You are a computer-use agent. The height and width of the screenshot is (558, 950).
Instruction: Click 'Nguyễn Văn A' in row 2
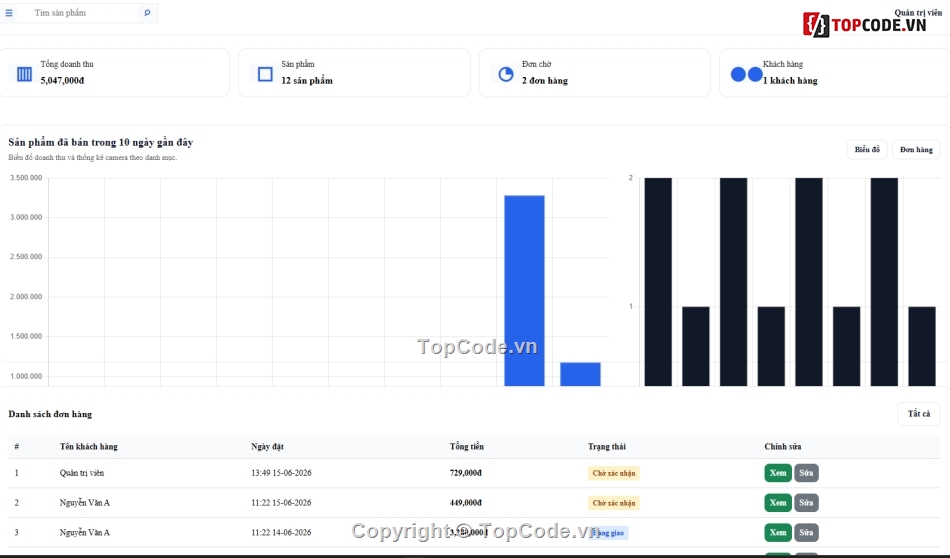(x=85, y=503)
